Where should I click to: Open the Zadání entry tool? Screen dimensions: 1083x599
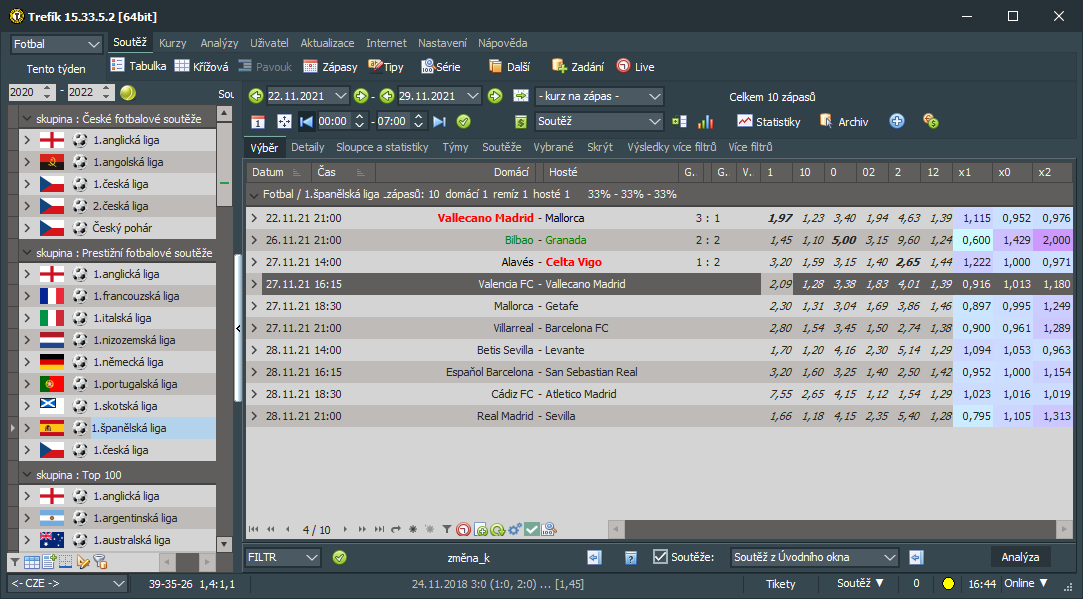coord(578,66)
